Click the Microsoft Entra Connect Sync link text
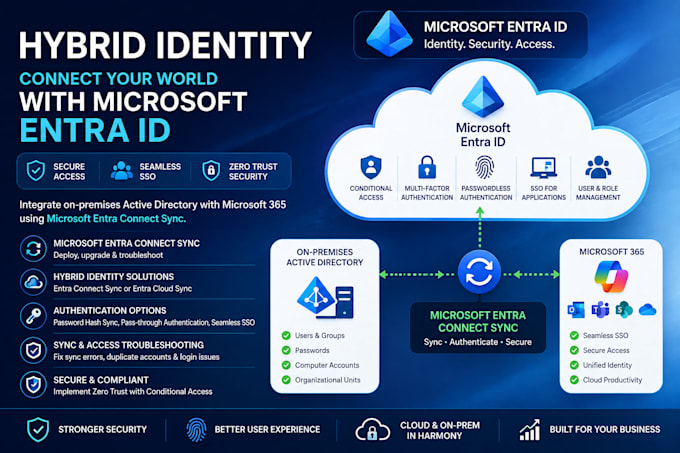 click(116, 218)
